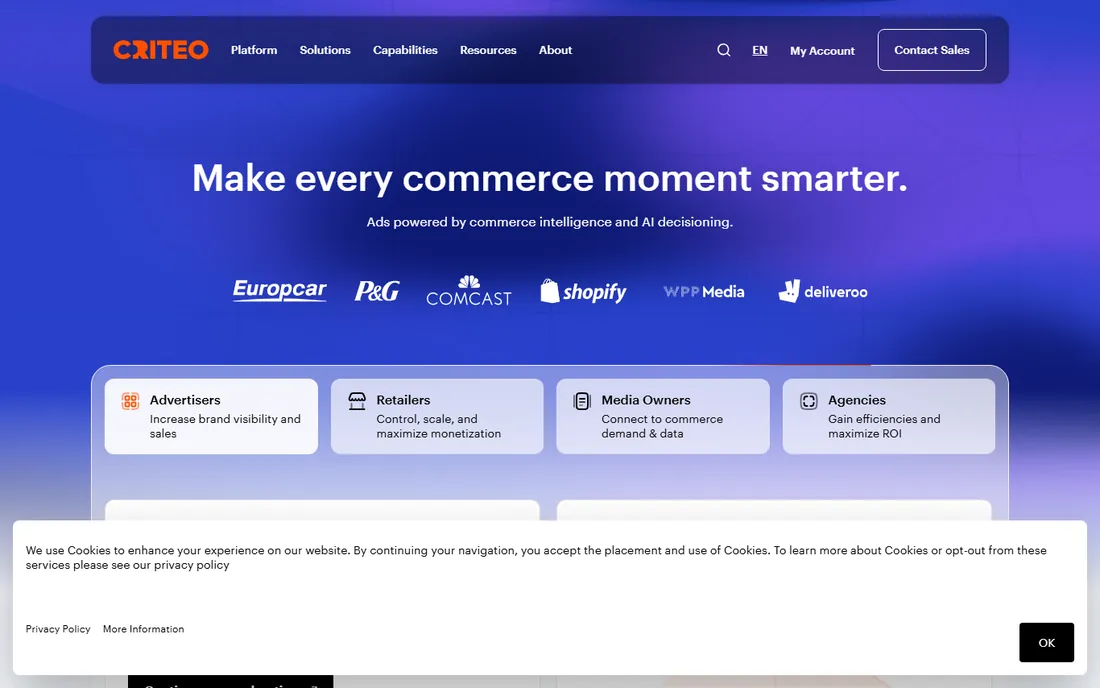Open the More Information cookie link

tap(143, 629)
